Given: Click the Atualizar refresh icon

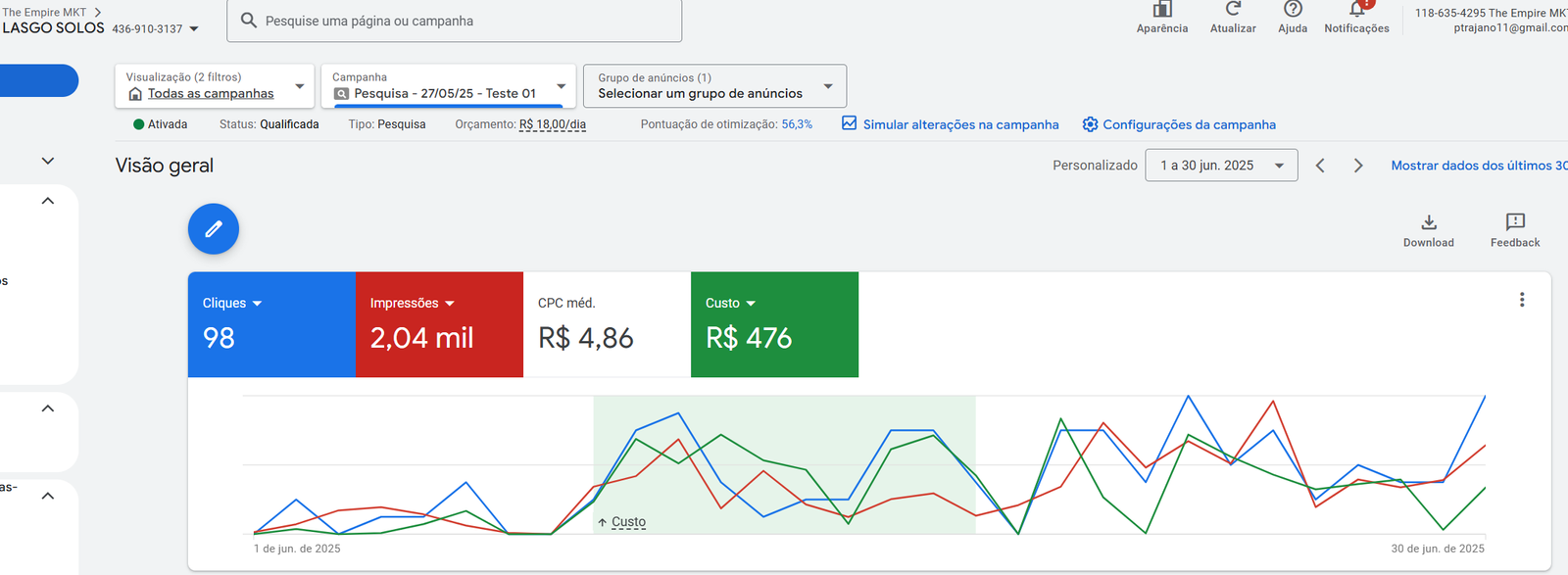Looking at the screenshot, I should point(1233,9).
